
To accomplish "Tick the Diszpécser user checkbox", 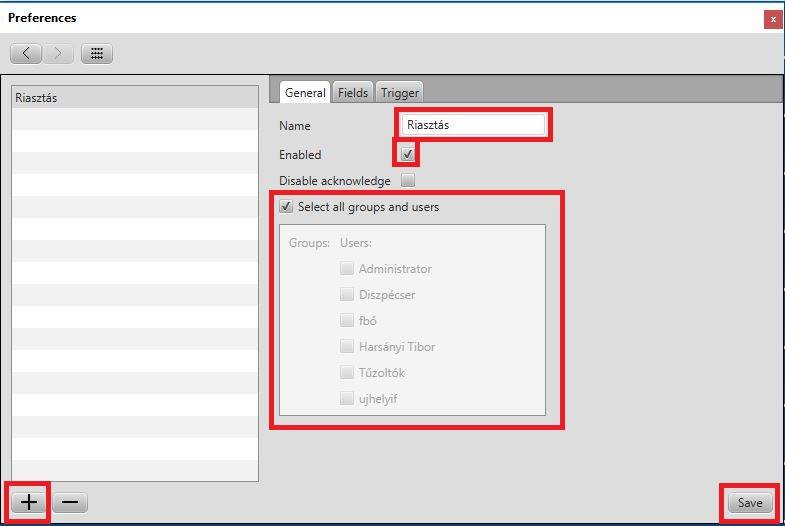I will (x=346, y=294).
